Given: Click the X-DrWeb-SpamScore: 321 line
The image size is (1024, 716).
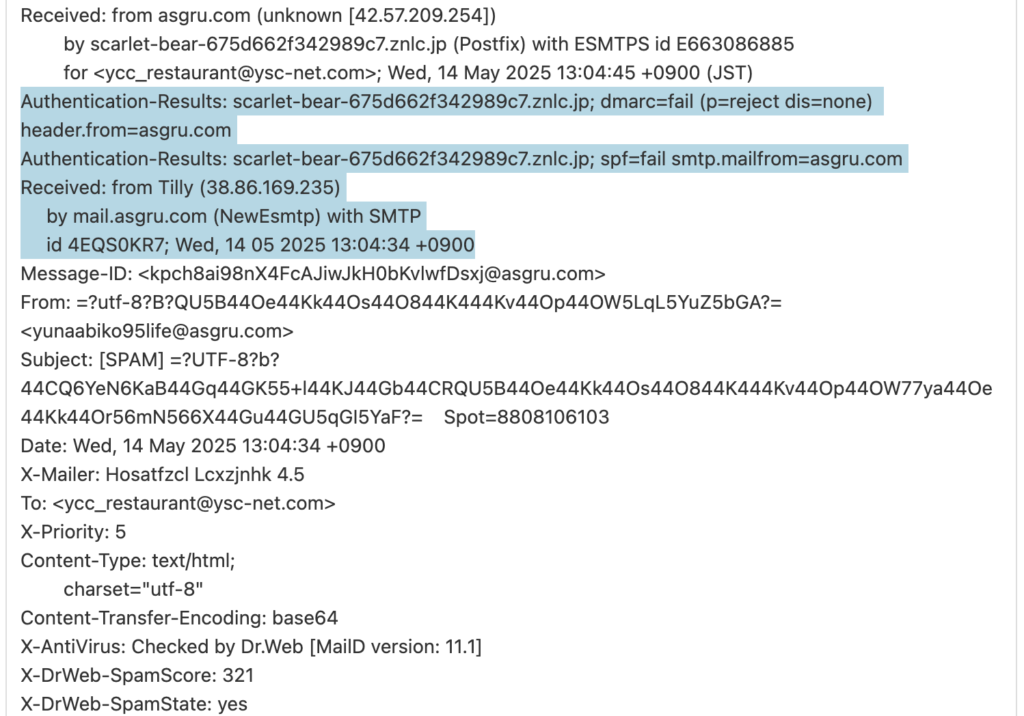Looking at the screenshot, I should [x=137, y=676].
